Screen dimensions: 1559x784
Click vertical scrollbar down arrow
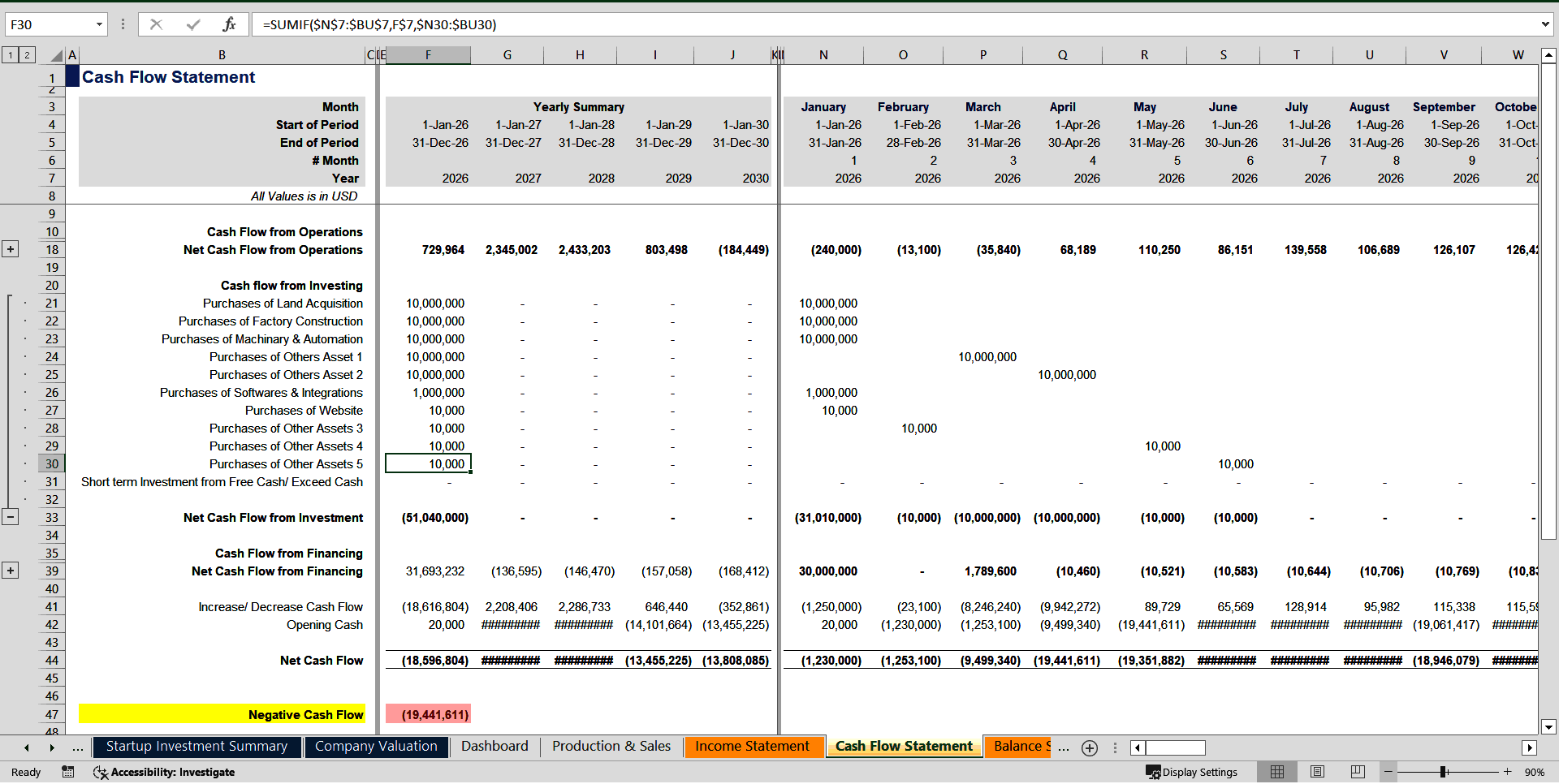[x=1548, y=727]
